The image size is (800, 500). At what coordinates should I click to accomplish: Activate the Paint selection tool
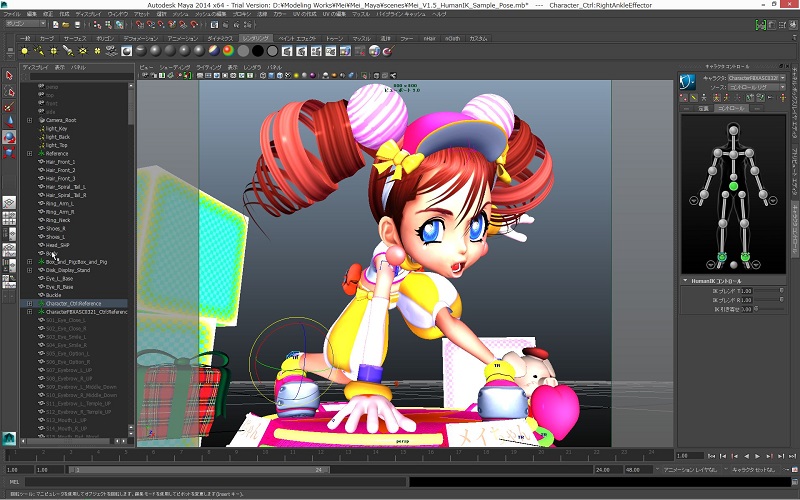click(9, 107)
